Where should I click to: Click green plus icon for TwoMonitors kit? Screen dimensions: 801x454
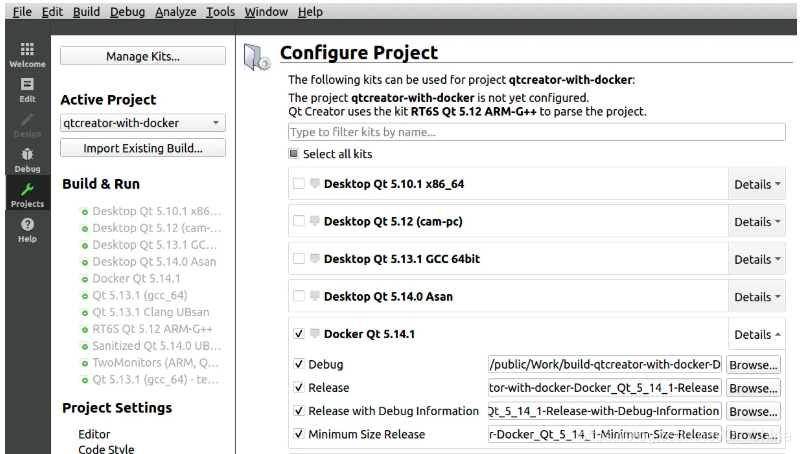point(85,364)
